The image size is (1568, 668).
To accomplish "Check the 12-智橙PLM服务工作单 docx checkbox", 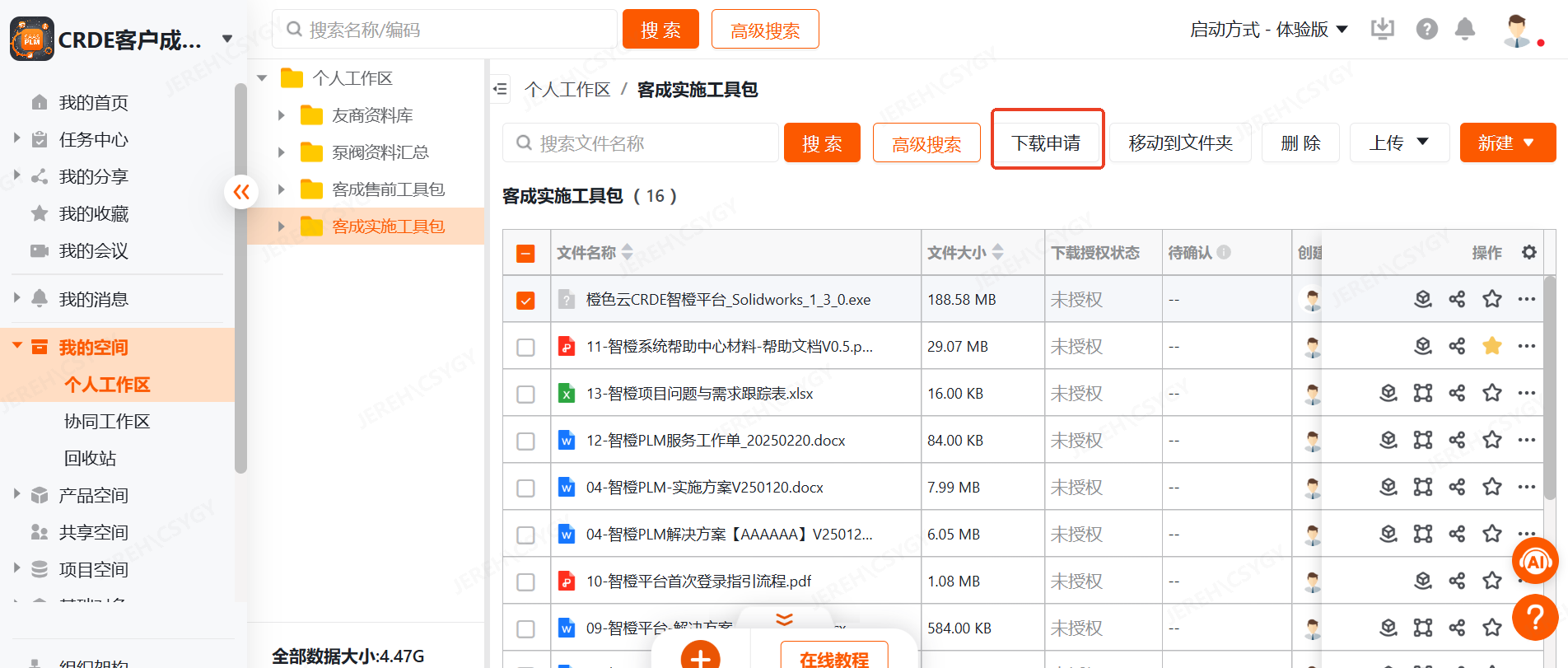I will (525, 441).
